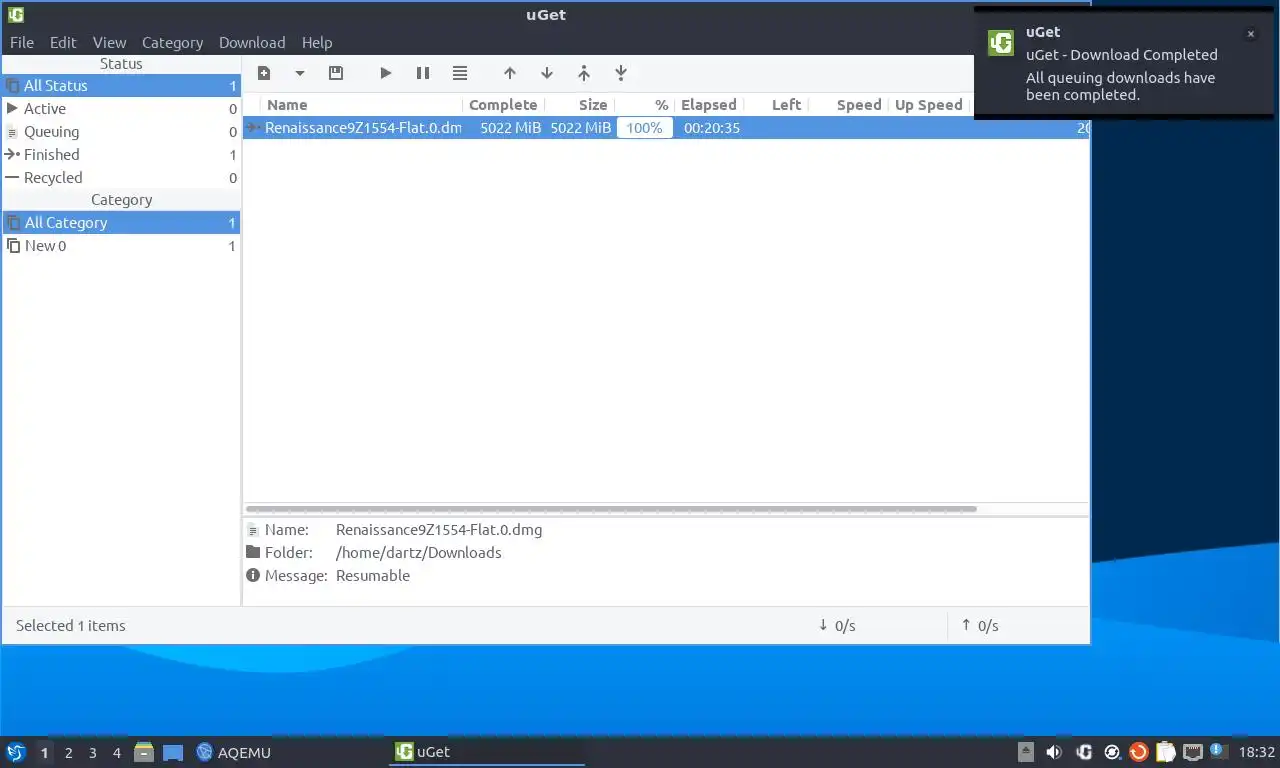1280x768 pixels.
Task: Click the Resumable message text
Action: tap(373, 576)
